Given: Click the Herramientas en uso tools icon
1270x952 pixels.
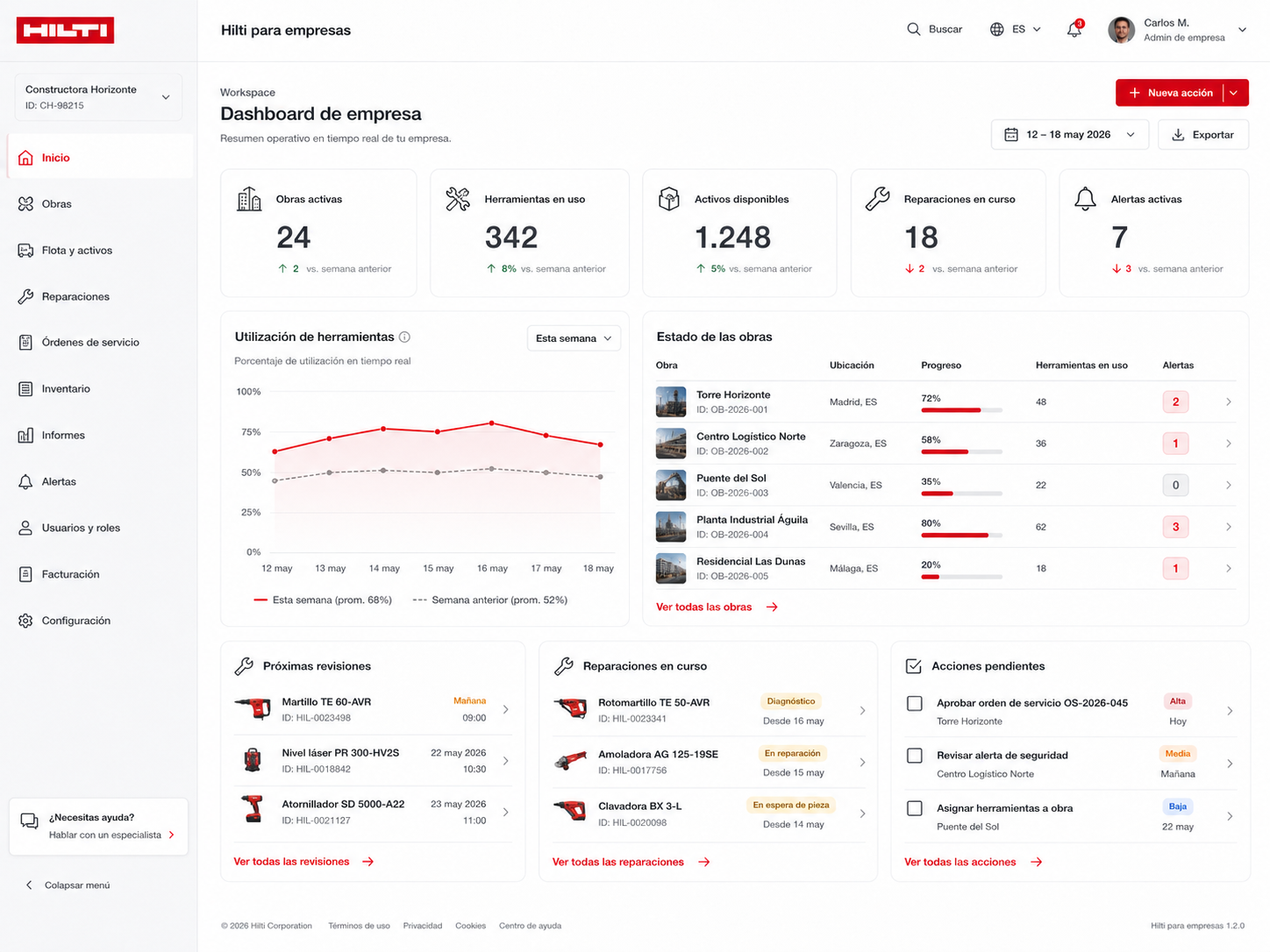Looking at the screenshot, I should coord(458,199).
